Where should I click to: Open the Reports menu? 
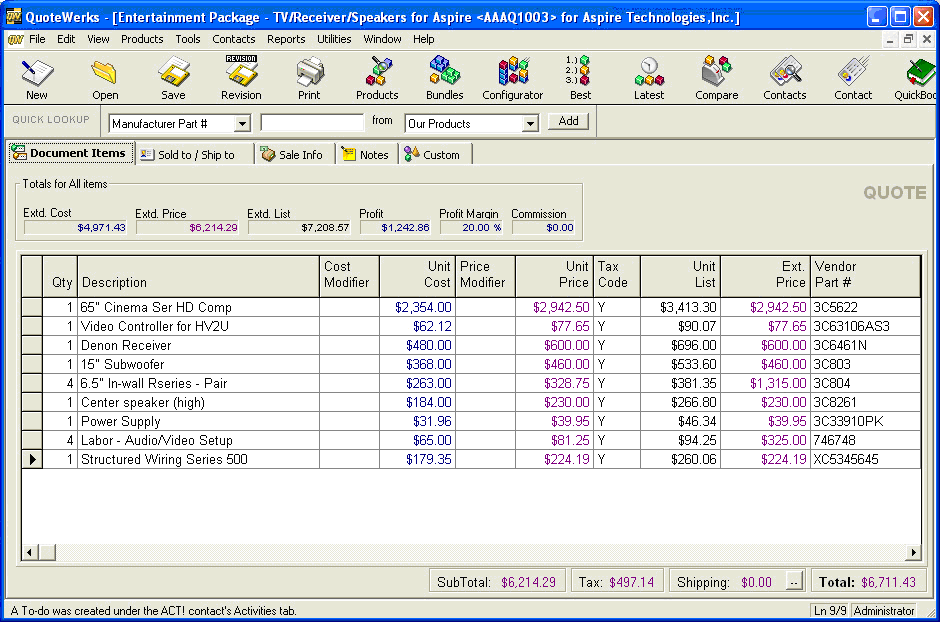286,39
